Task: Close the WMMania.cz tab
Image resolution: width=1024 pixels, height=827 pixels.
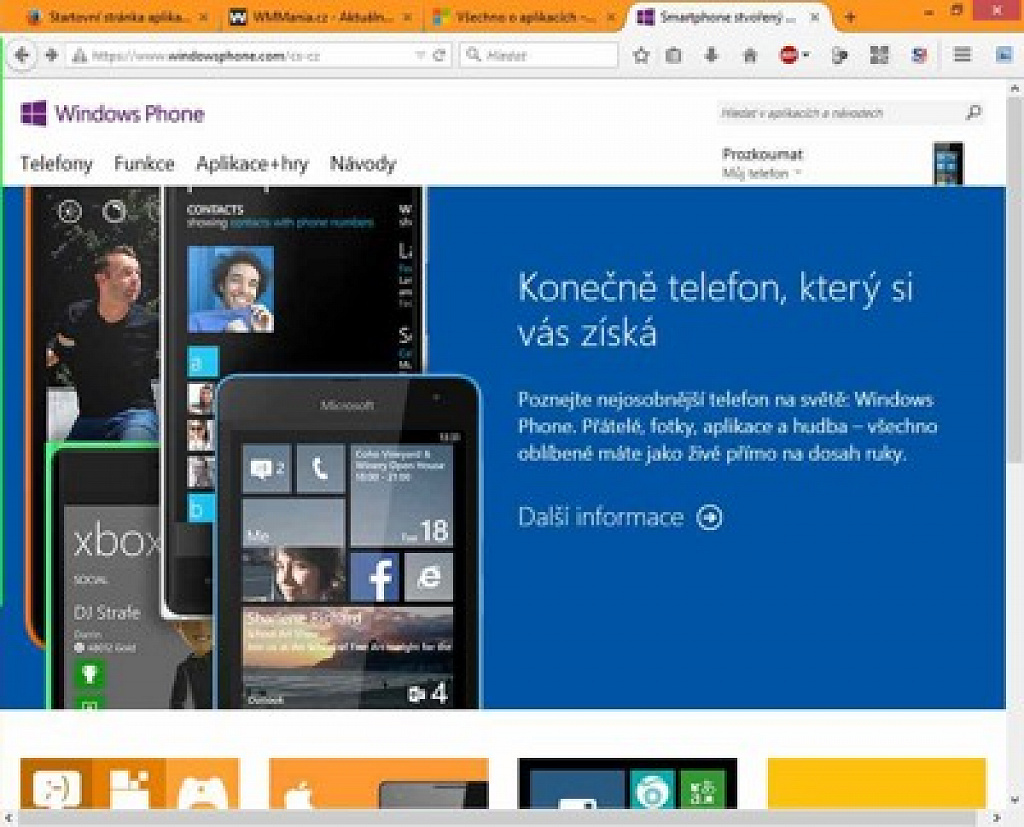Action: pyautogui.click(x=408, y=18)
